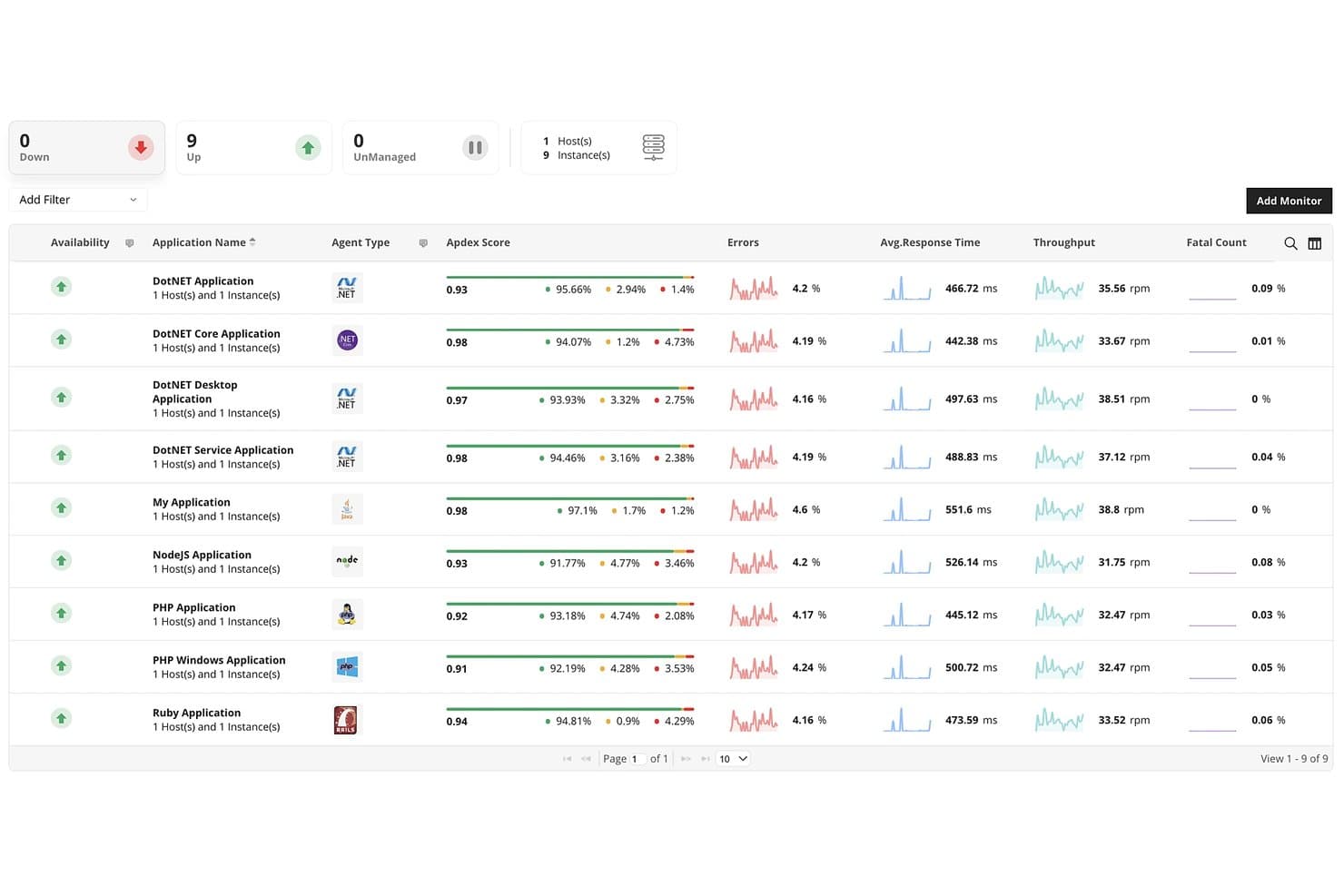Click the 0.09 % fatal count value

click(x=1269, y=289)
